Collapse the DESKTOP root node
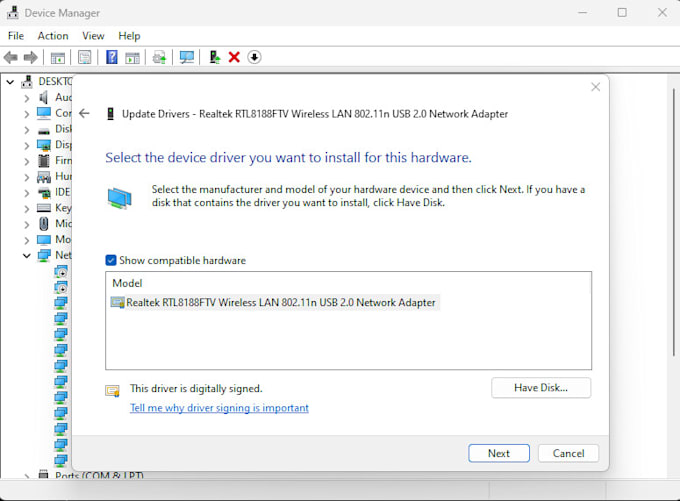 10,81
